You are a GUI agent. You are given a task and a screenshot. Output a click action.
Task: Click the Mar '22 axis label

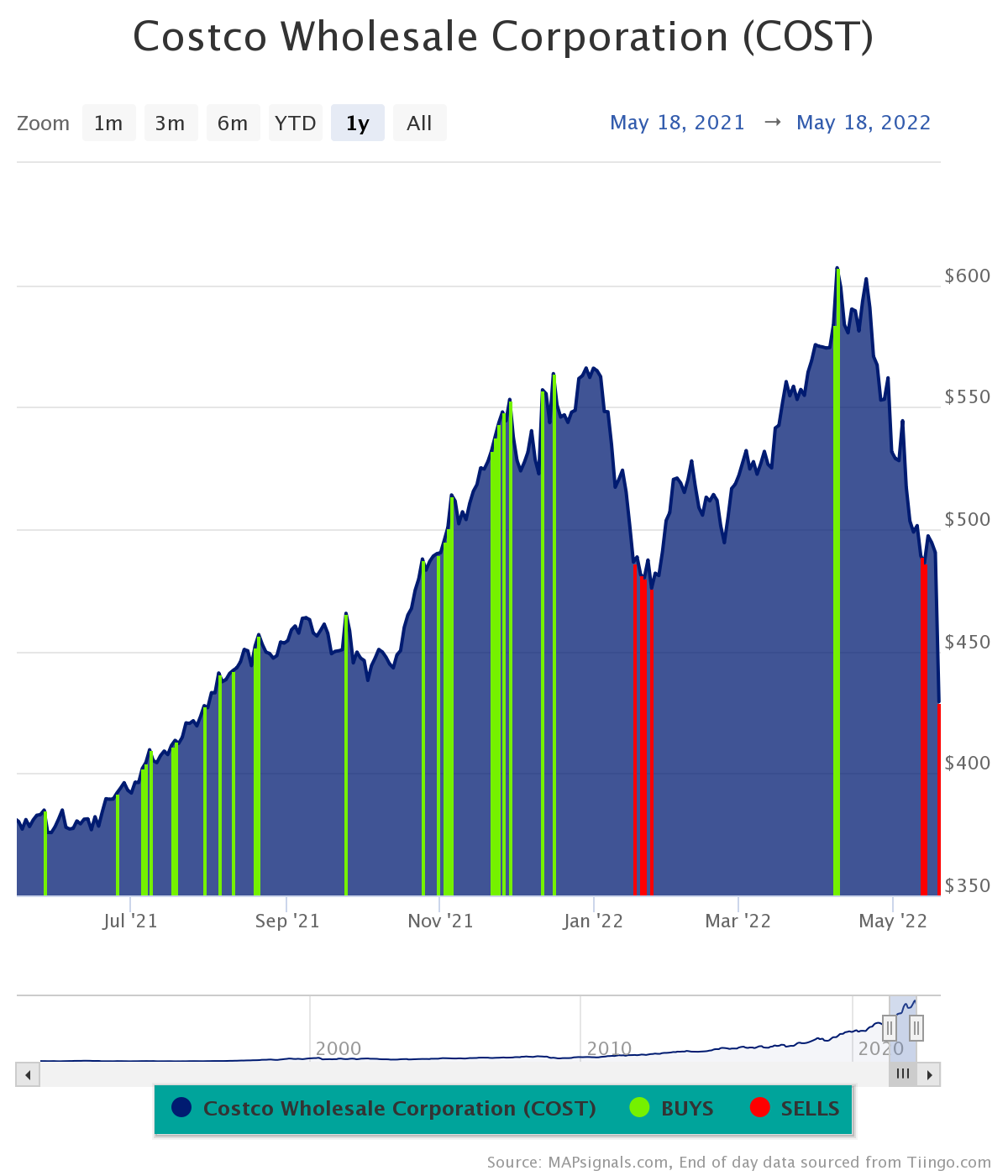tap(738, 921)
